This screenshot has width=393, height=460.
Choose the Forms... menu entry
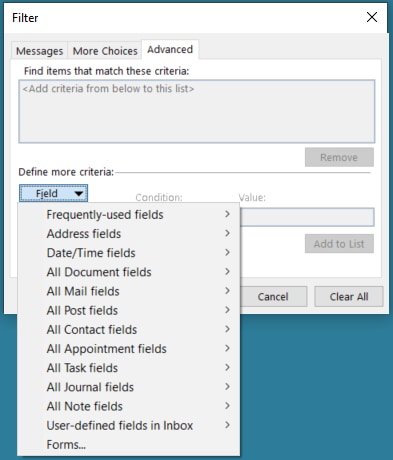[129, 444]
